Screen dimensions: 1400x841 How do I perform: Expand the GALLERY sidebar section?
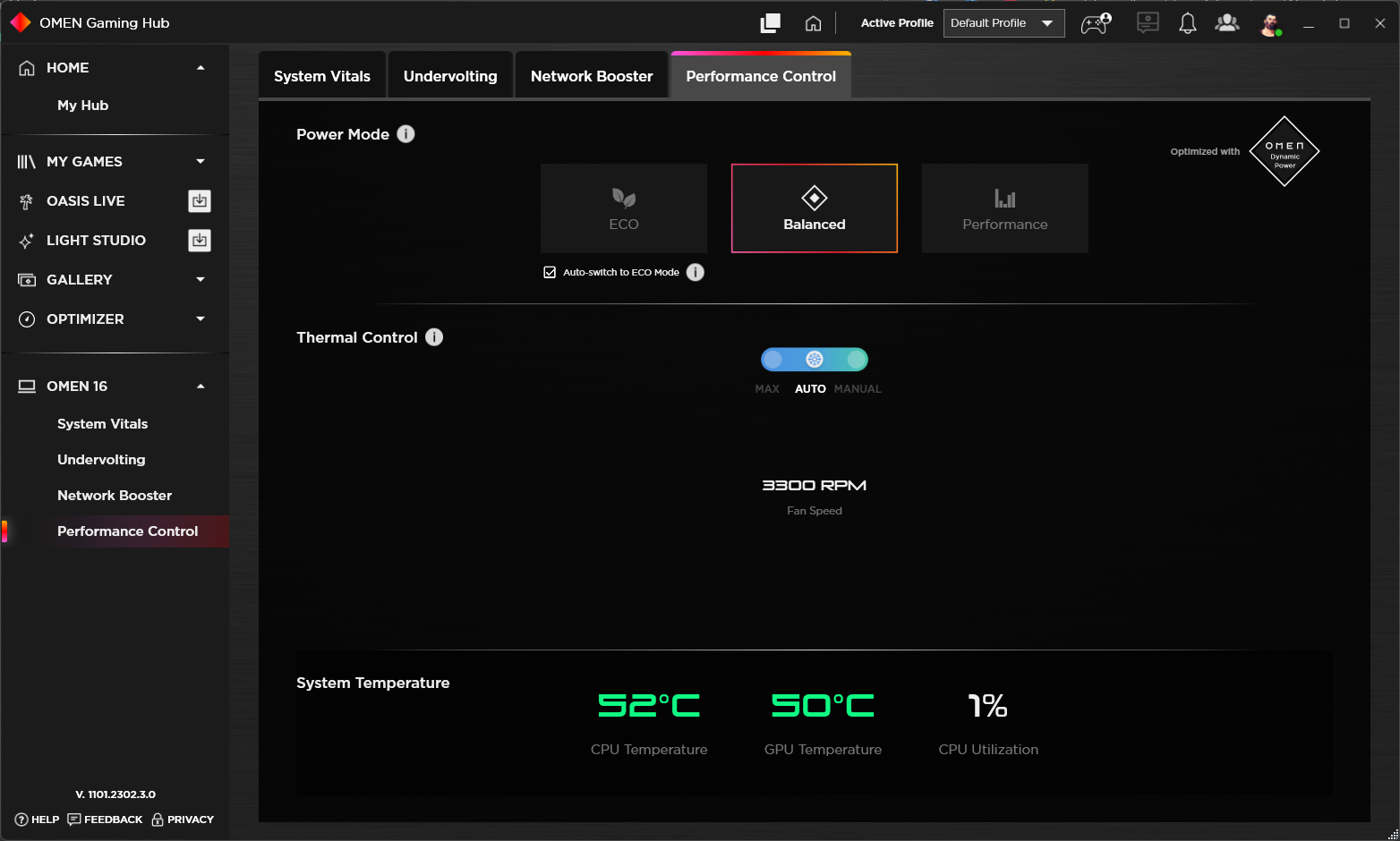[201, 279]
